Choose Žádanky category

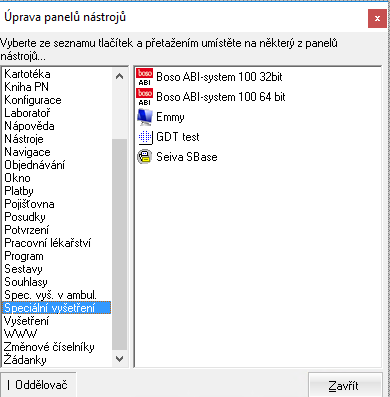(x=25, y=360)
